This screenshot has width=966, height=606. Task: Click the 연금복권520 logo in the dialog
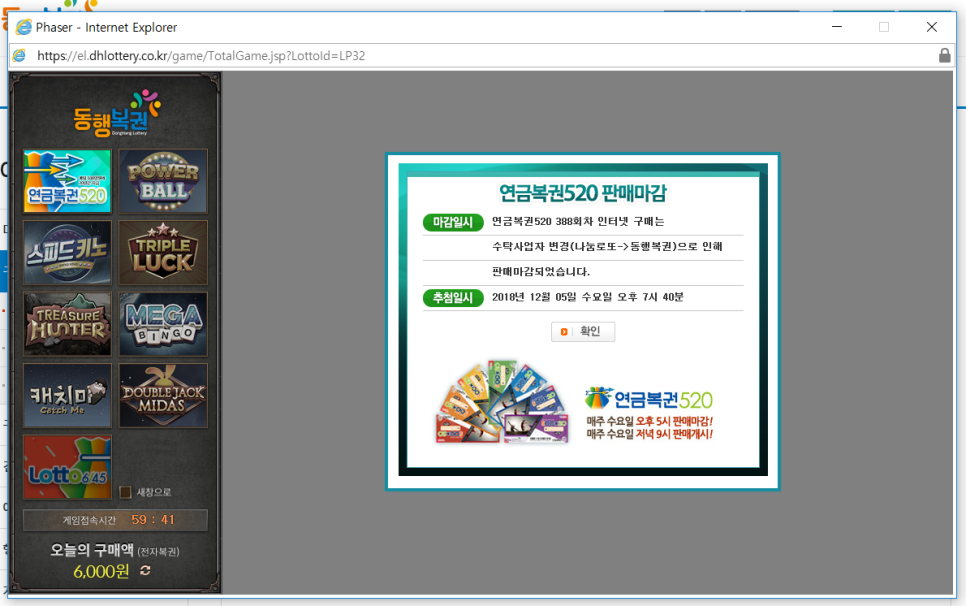pyautogui.click(x=649, y=399)
